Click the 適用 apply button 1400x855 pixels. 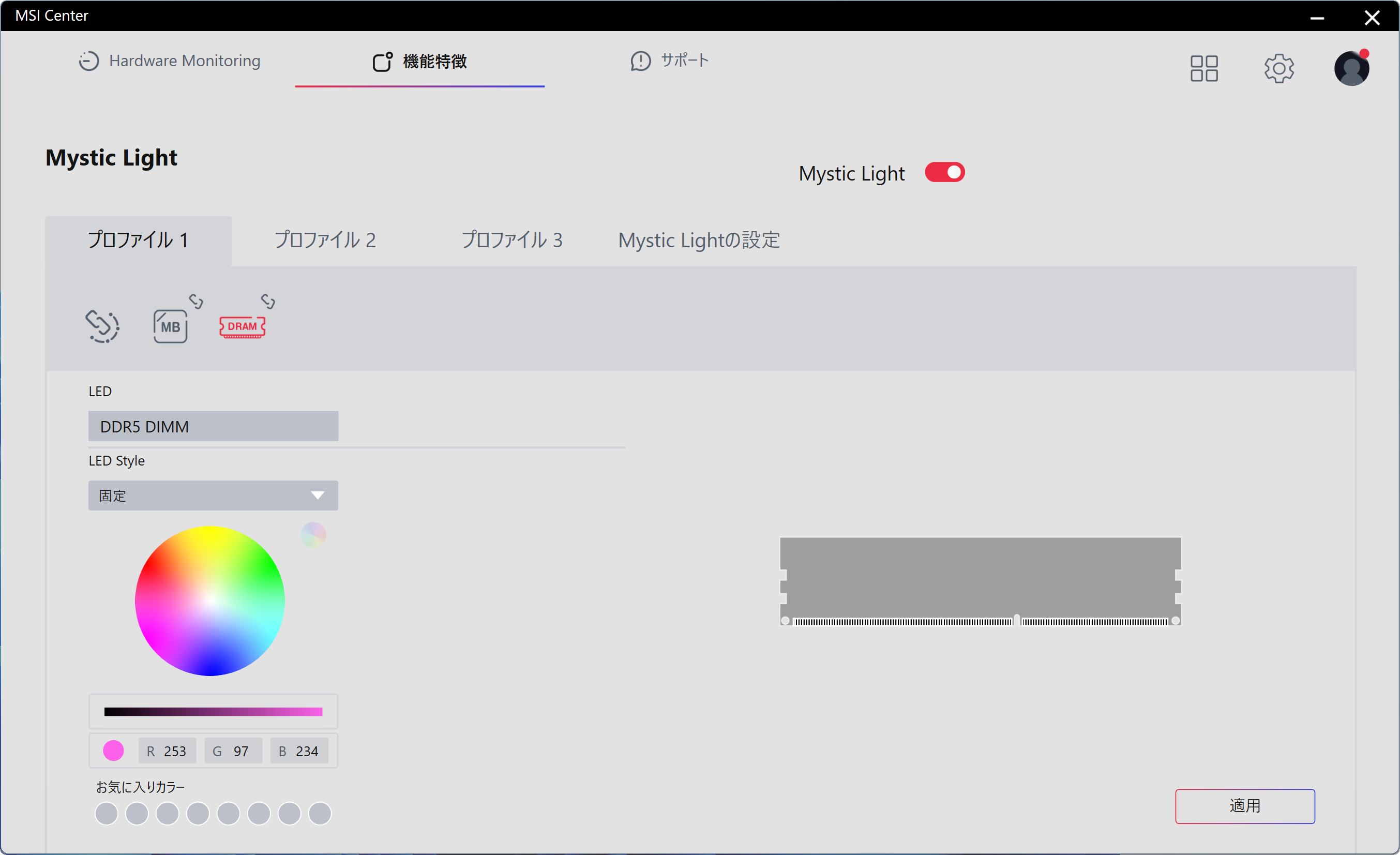pyautogui.click(x=1245, y=806)
